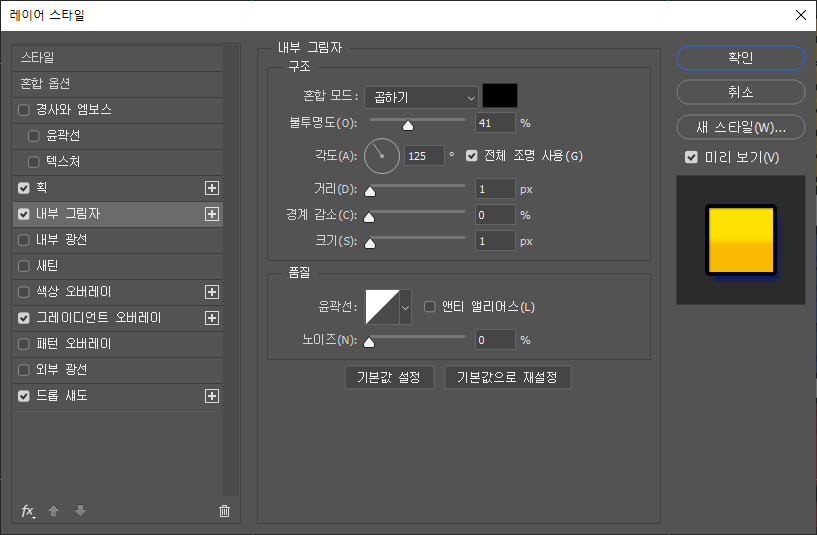Enable the 윤곽선 sub-option checkbox
This screenshot has height=535, width=817.
click(33, 136)
